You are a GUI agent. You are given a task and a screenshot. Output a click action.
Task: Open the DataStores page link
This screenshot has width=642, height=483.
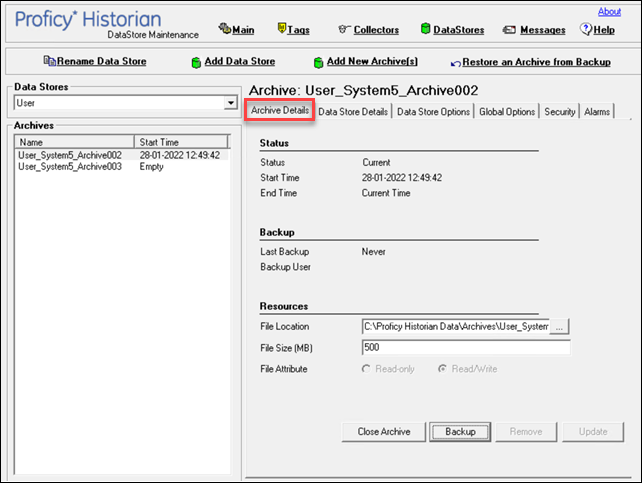pyautogui.click(x=459, y=30)
